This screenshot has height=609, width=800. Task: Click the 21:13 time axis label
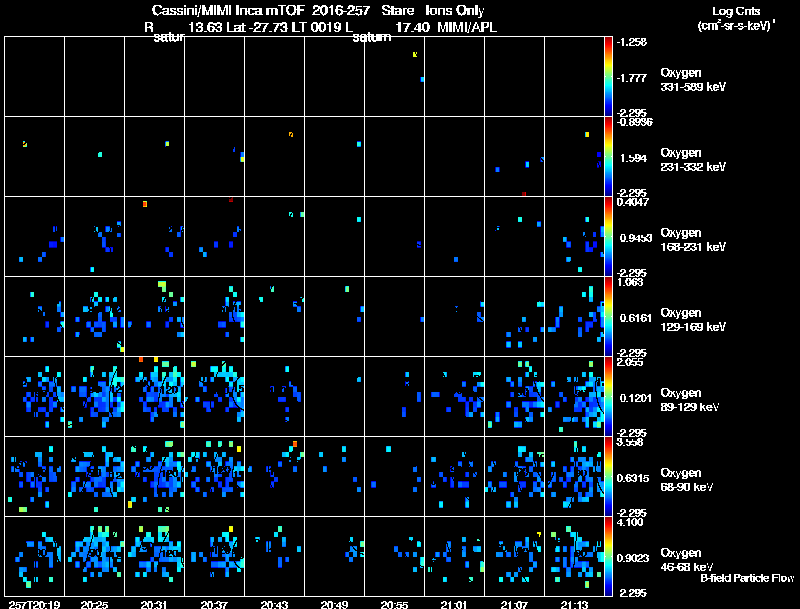[x=574, y=604]
